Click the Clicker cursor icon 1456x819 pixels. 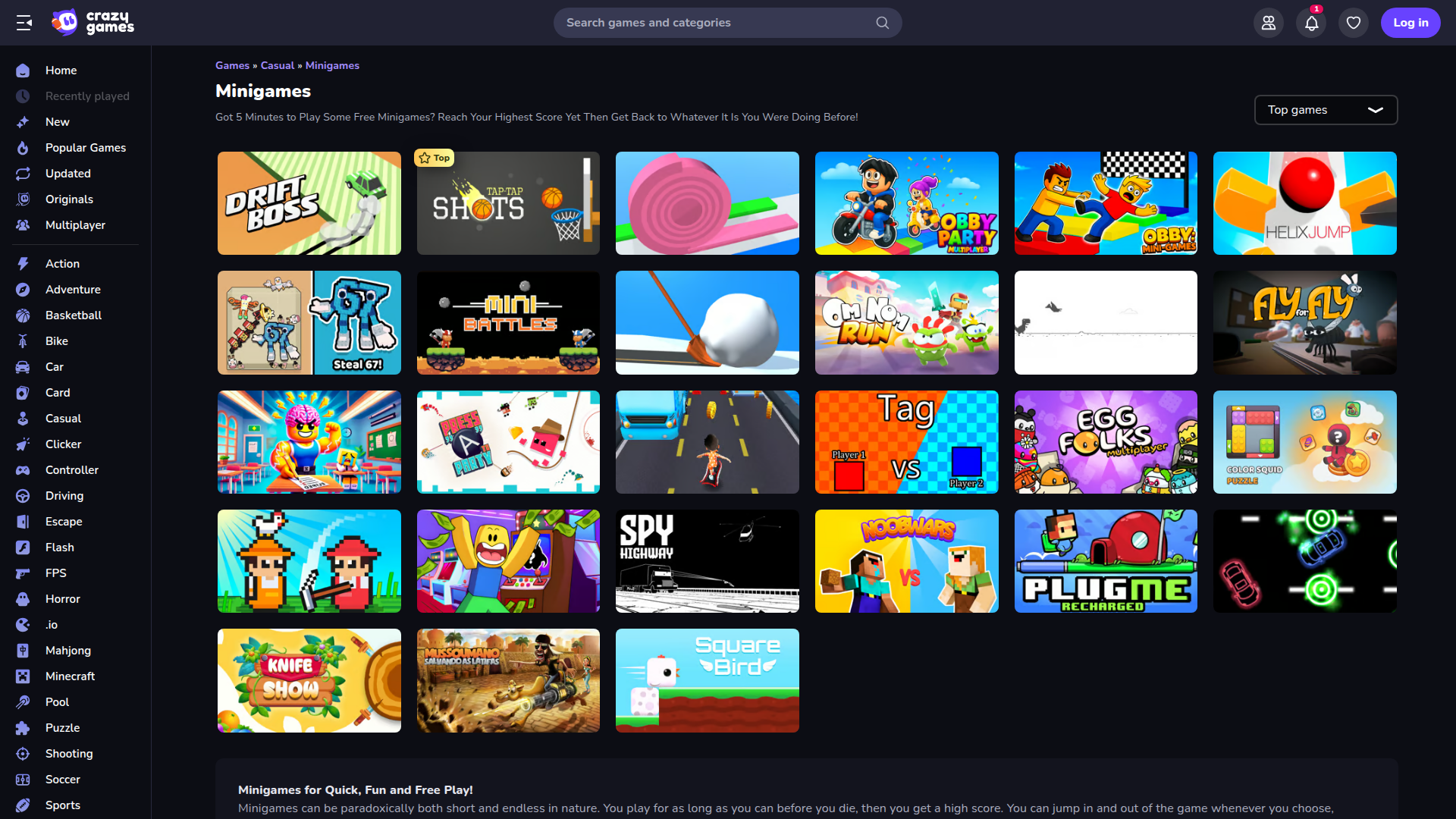coord(23,444)
